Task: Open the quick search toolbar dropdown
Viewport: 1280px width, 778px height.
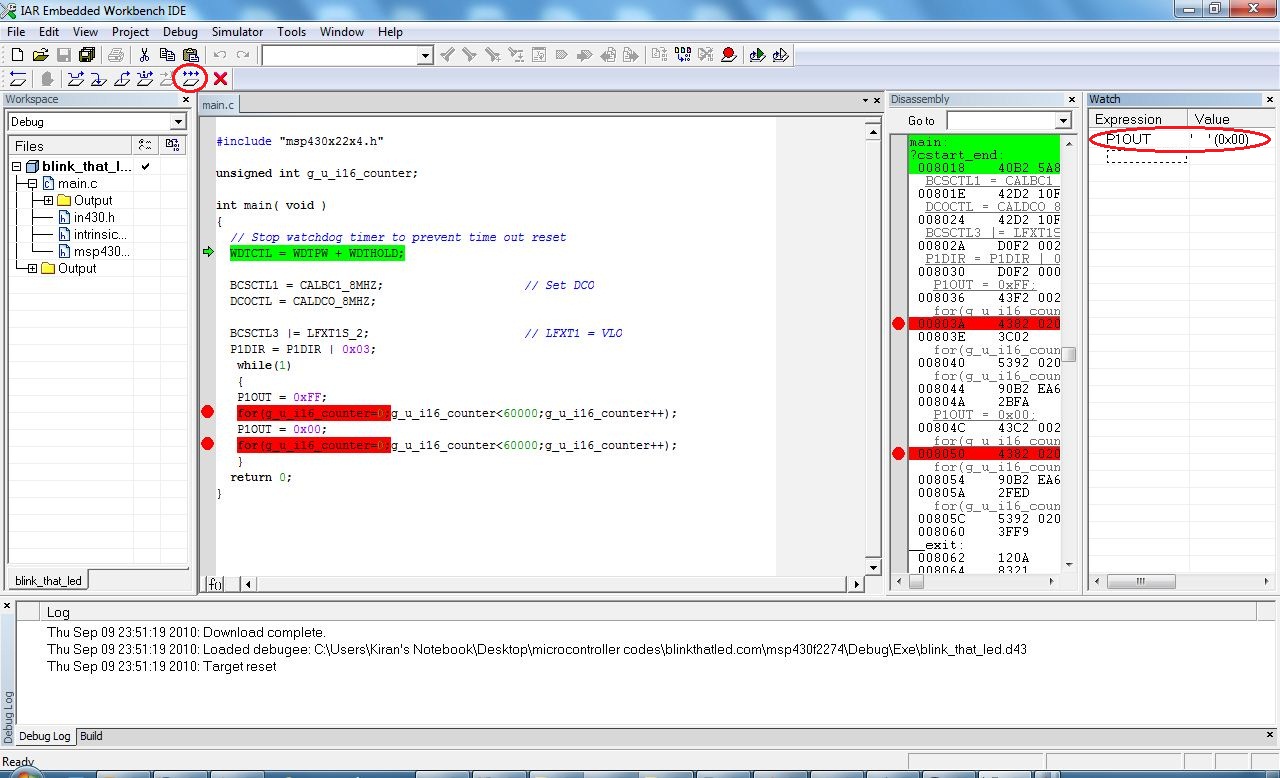Action: (425, 55)
